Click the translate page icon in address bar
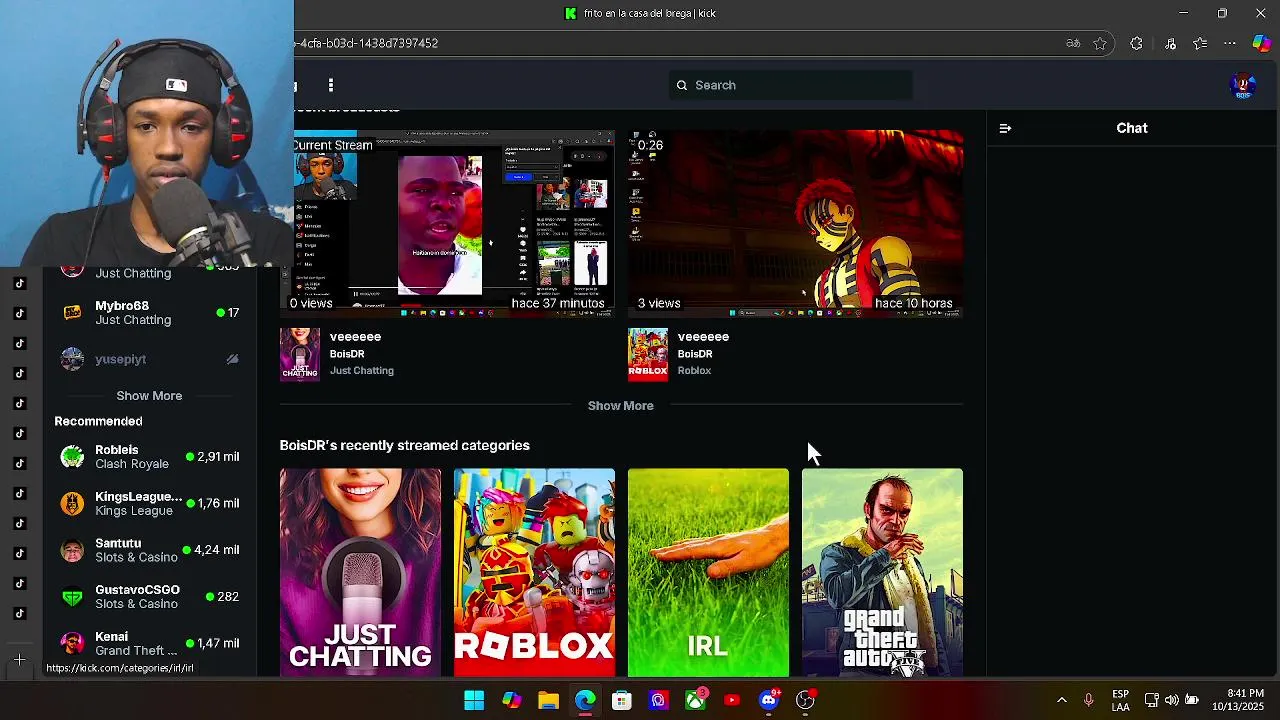This screenshot has width=1280, height=720. 1073,43
